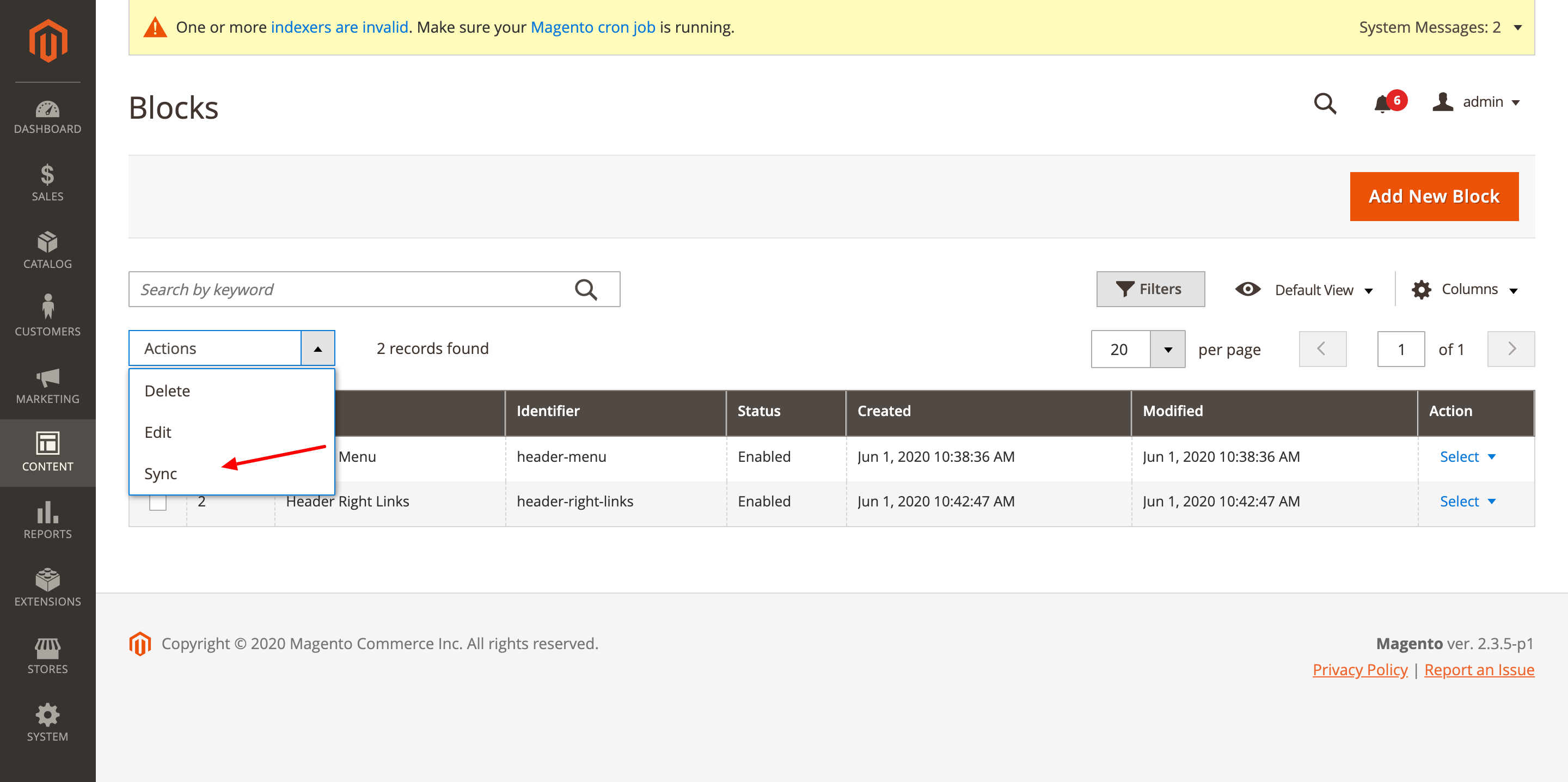
Task: Expand Select action for header-menu row
Action: click(x=1467, y=456)
